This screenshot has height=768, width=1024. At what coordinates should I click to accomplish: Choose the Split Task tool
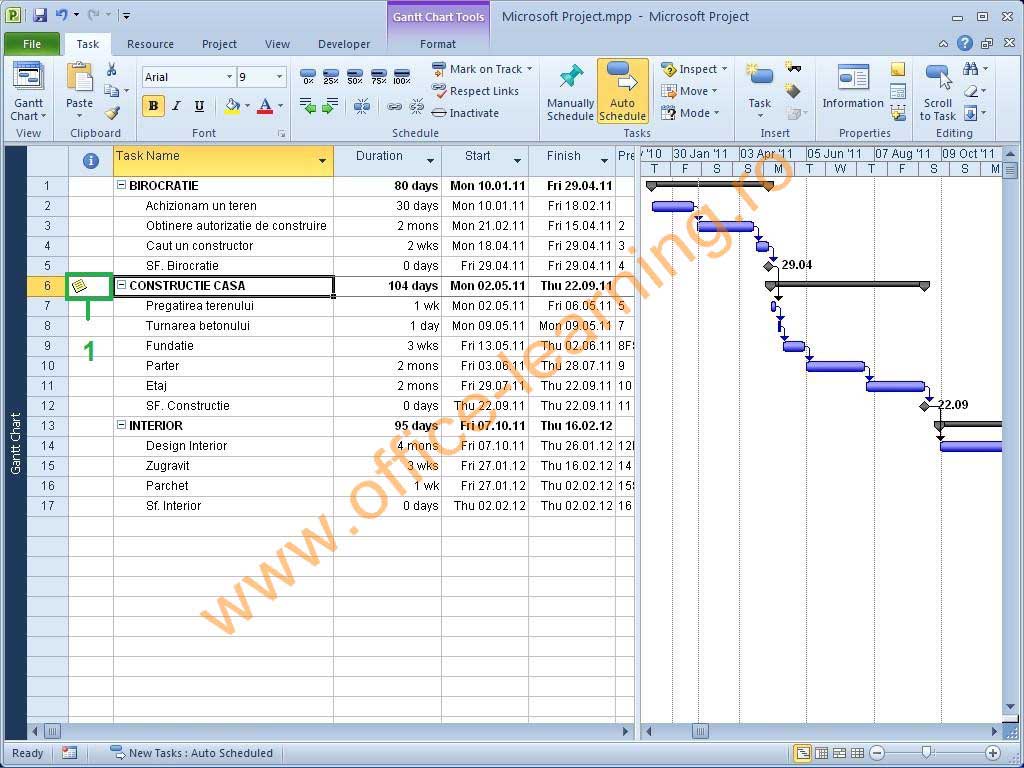tap(362, 105)
